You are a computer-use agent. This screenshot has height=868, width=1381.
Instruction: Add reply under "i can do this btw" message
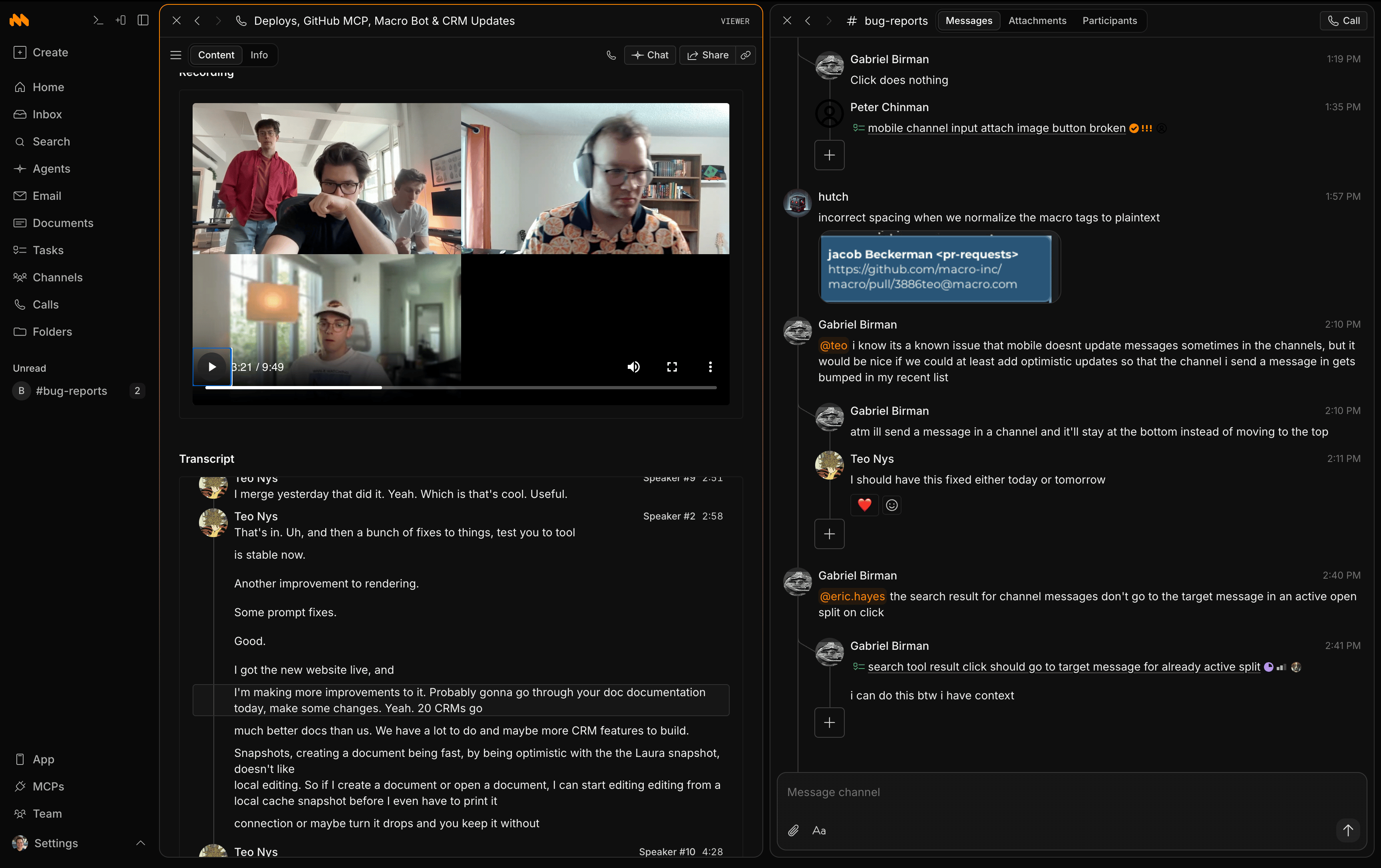pyautogui.click(x=829, y=722)
